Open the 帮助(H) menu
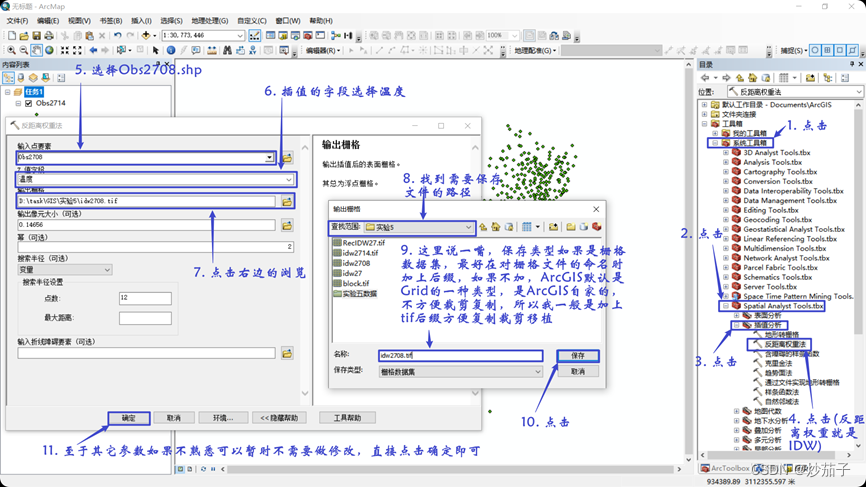This screenshot has width=866, height=487. (321, 20)
